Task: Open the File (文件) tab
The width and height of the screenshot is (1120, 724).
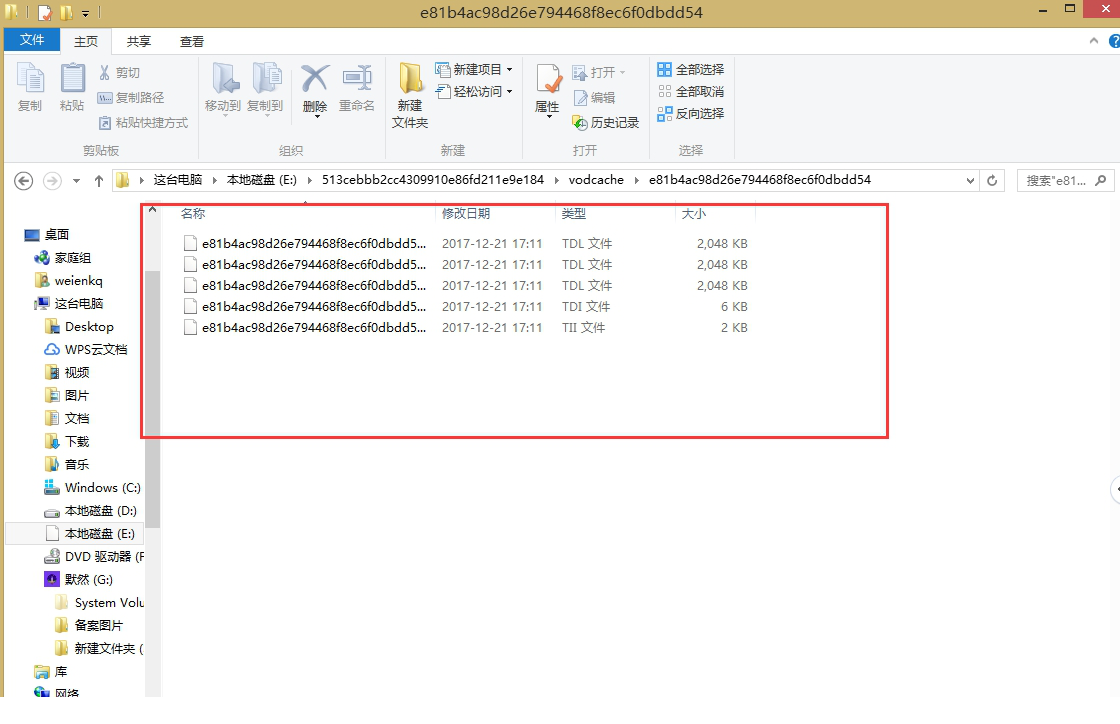Action: (x=31, y=40)
